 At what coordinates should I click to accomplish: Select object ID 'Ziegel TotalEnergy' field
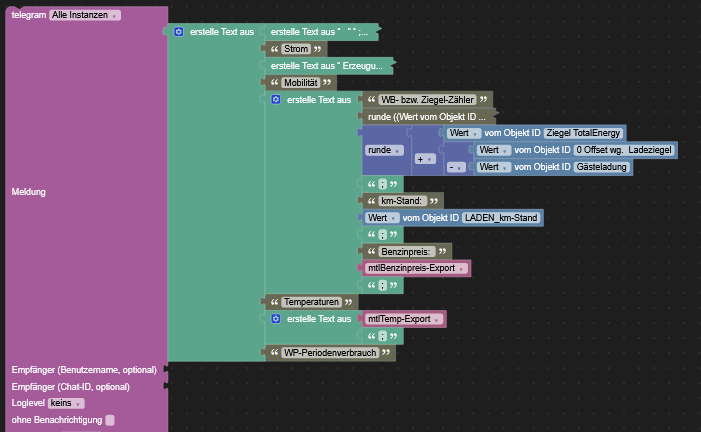coord(583,133)
